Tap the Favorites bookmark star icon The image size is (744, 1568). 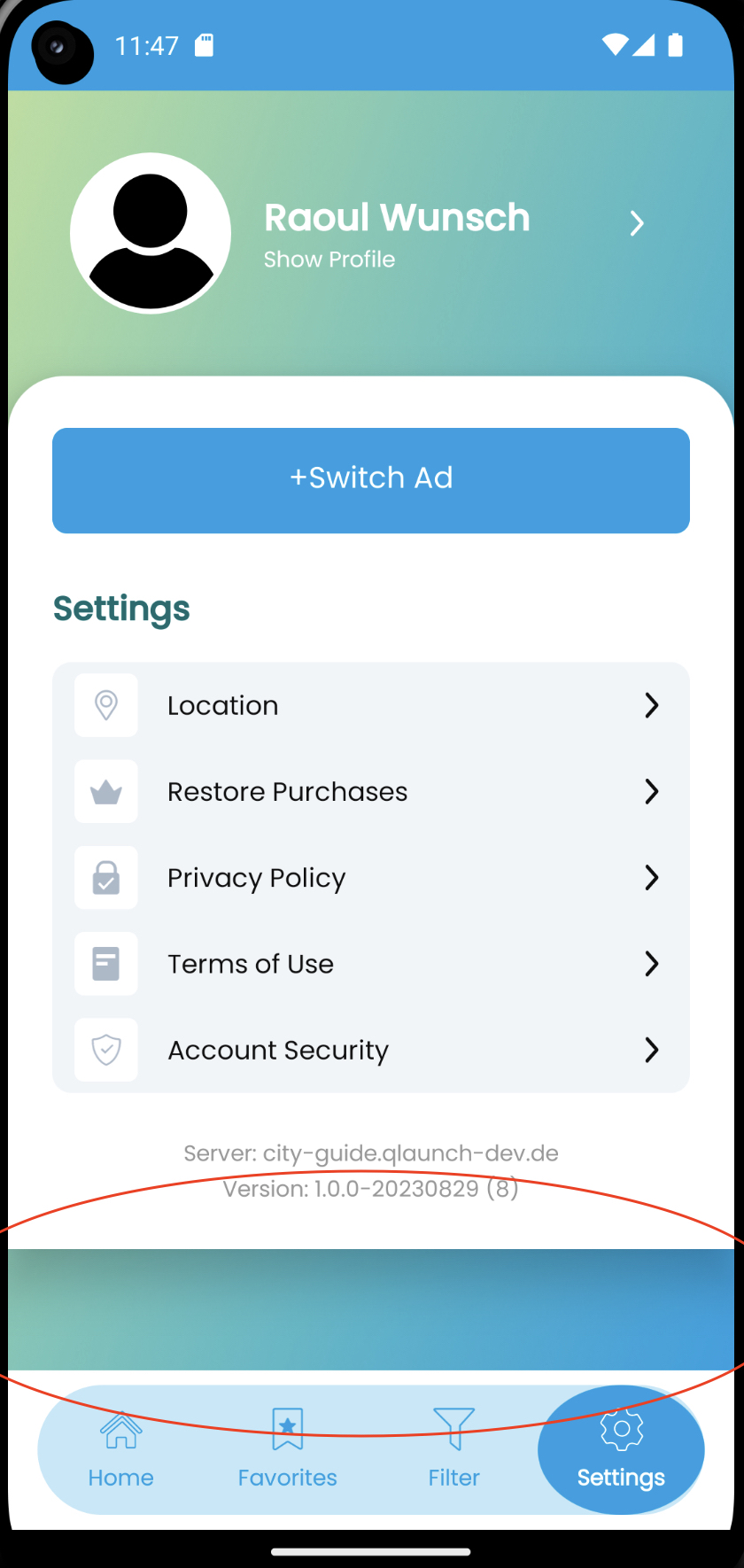(x=288, y=1429)
